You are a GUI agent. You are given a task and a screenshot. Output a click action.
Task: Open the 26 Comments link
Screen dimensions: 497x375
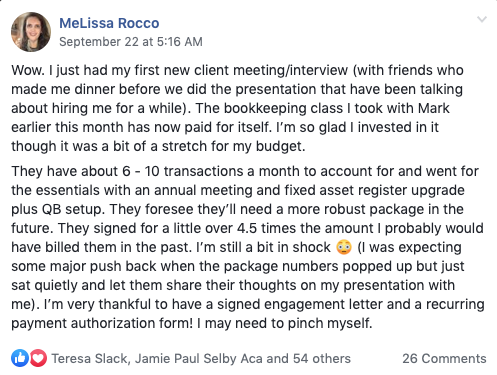(x=444, y=359)
